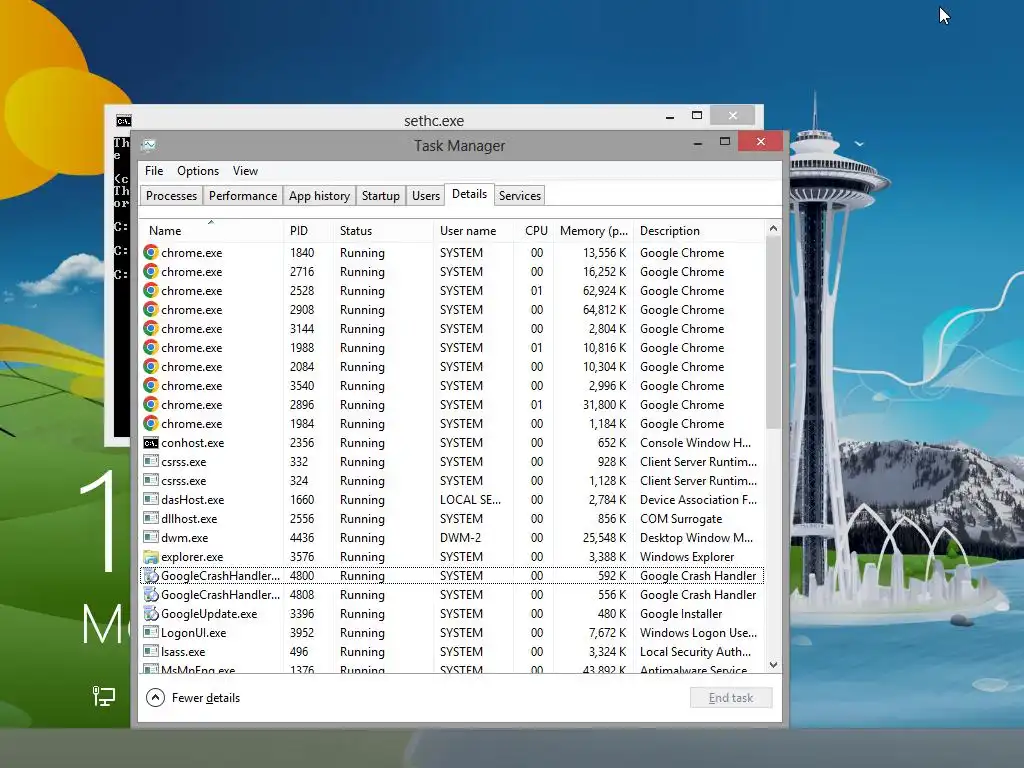
Task: Click the GoogleUpdate.exe icon
Action: point(151,613)
